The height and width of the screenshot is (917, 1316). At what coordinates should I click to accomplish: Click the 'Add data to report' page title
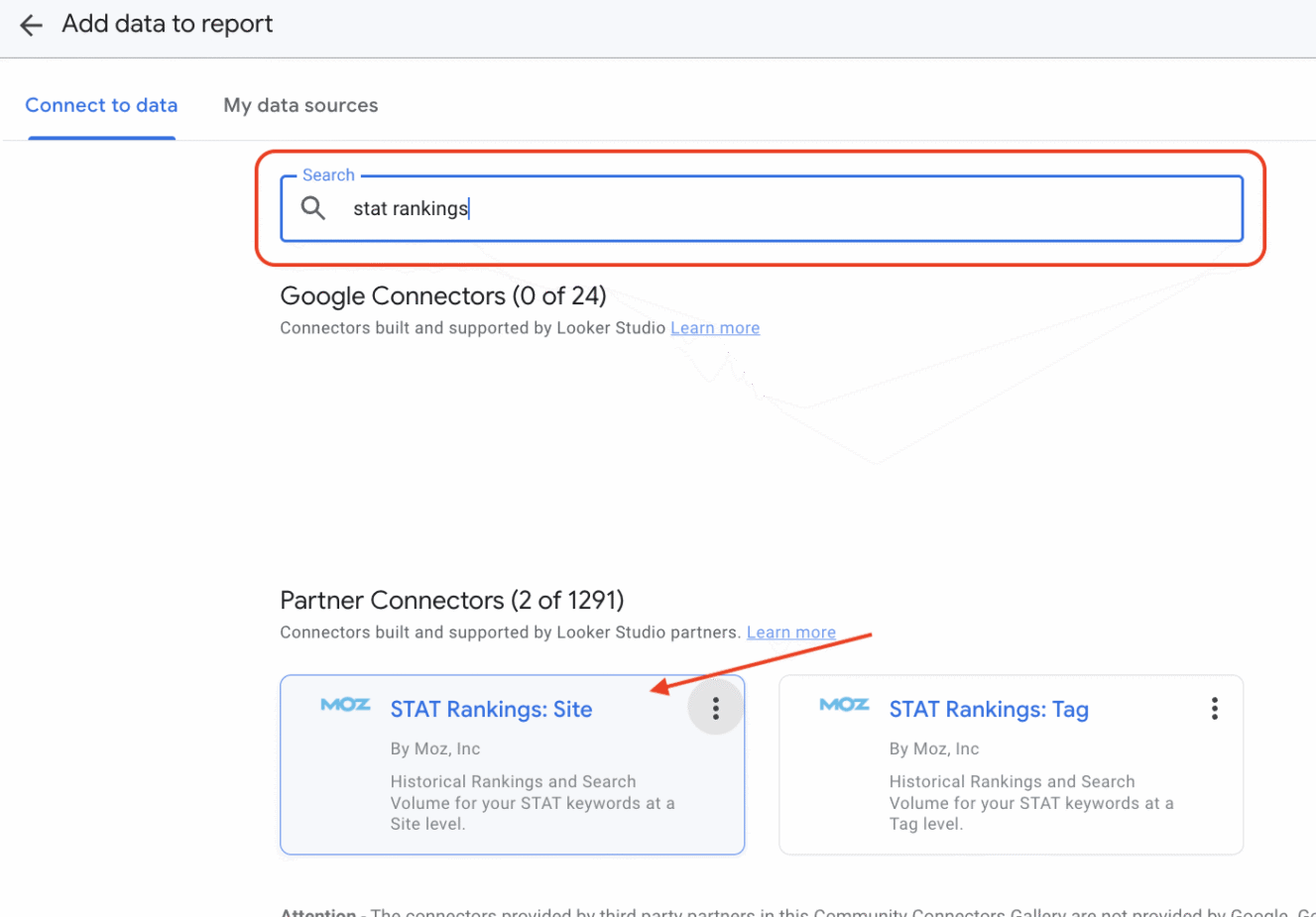coord(168,25)
